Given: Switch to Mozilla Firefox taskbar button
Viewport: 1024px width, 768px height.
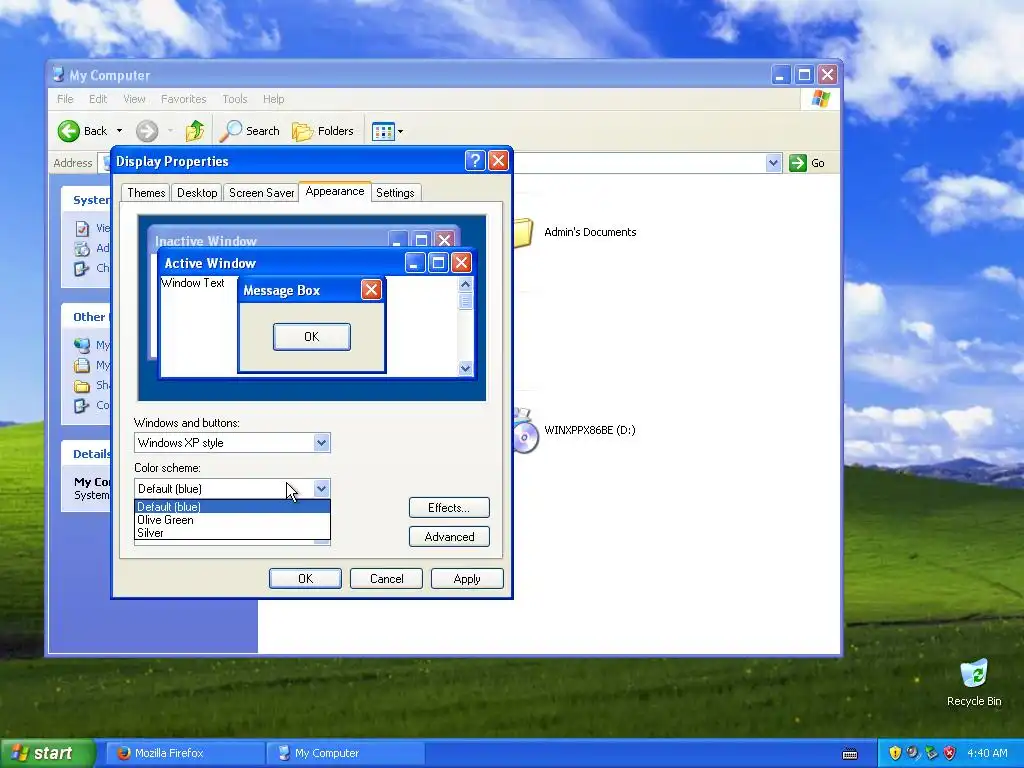Looking at the screenshot, I should coord(184,753).
